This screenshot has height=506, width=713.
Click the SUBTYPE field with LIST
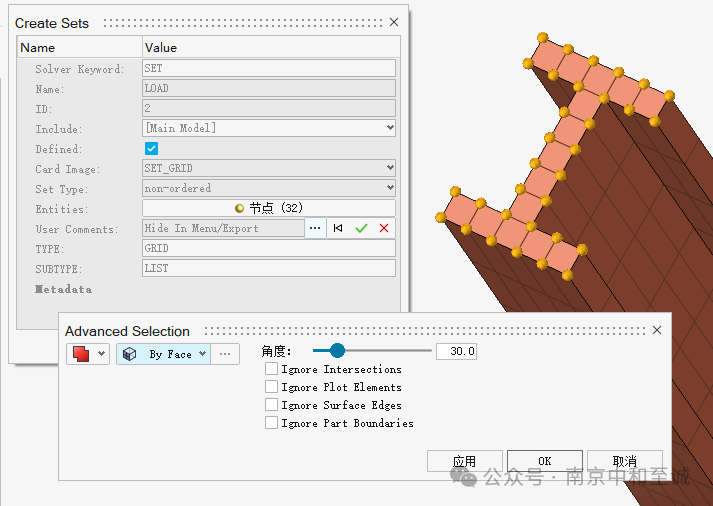tap(269, 268)
